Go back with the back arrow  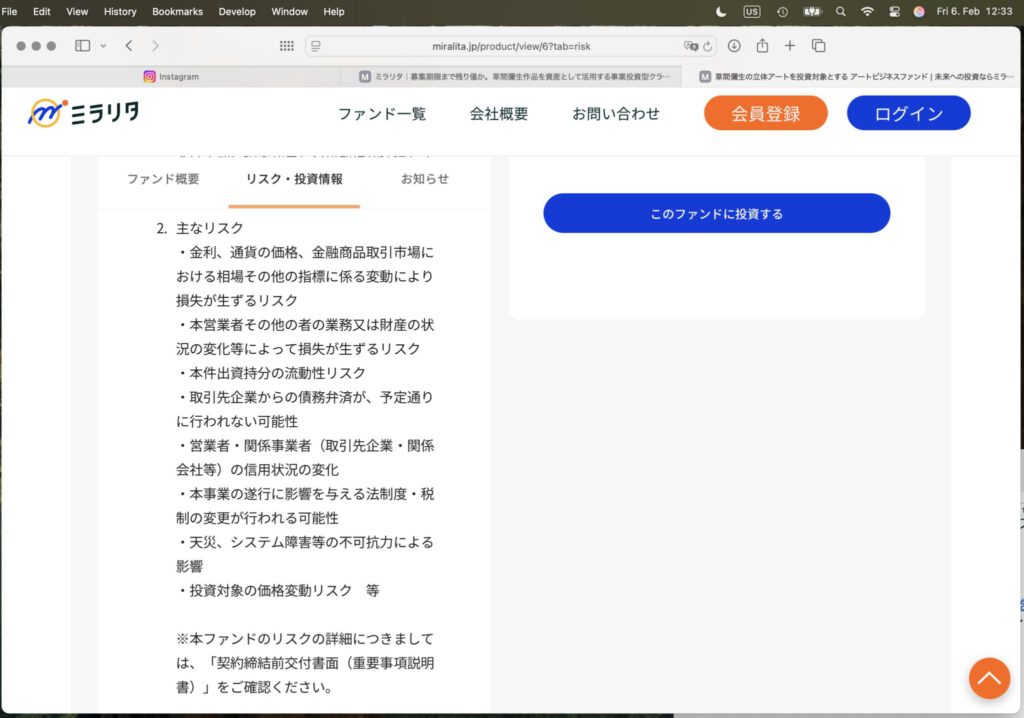[129, 46]
